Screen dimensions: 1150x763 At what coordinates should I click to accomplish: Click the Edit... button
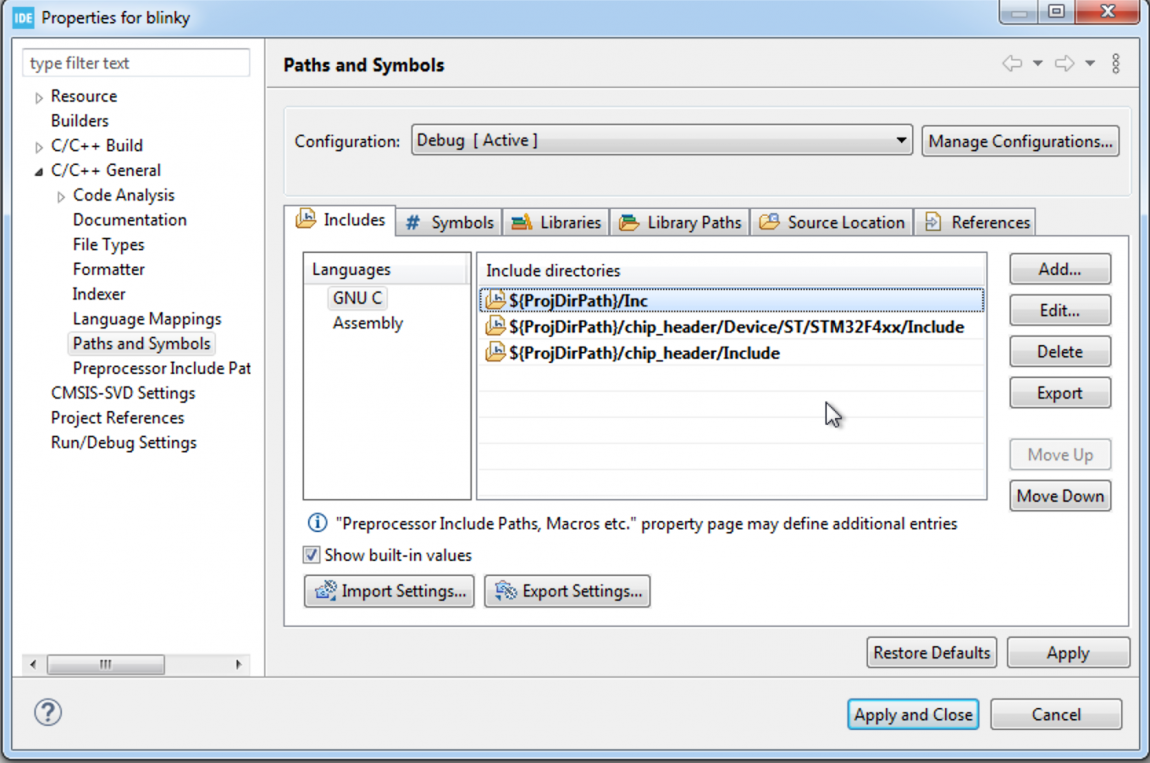click(x=1060, y=310)
